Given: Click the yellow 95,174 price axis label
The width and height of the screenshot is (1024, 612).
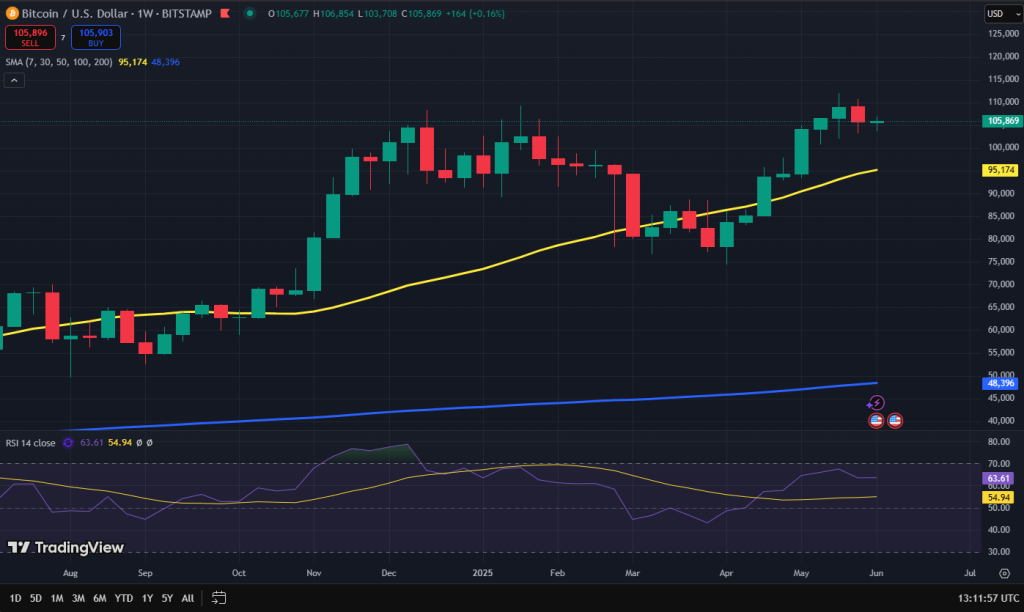Looking at the screenshot, I should [x=1000, y=170].
